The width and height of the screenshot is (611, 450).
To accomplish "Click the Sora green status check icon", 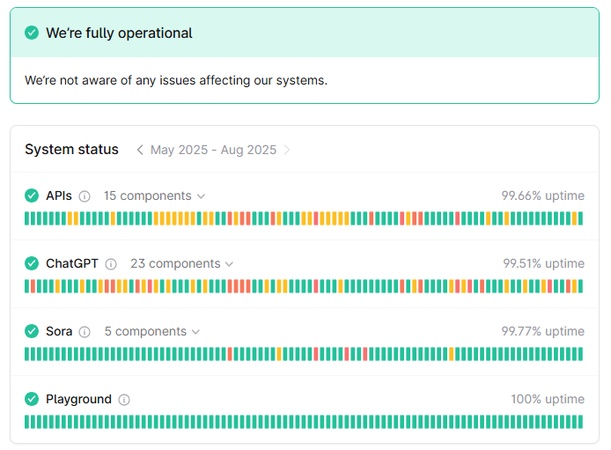I will (32, 332).
